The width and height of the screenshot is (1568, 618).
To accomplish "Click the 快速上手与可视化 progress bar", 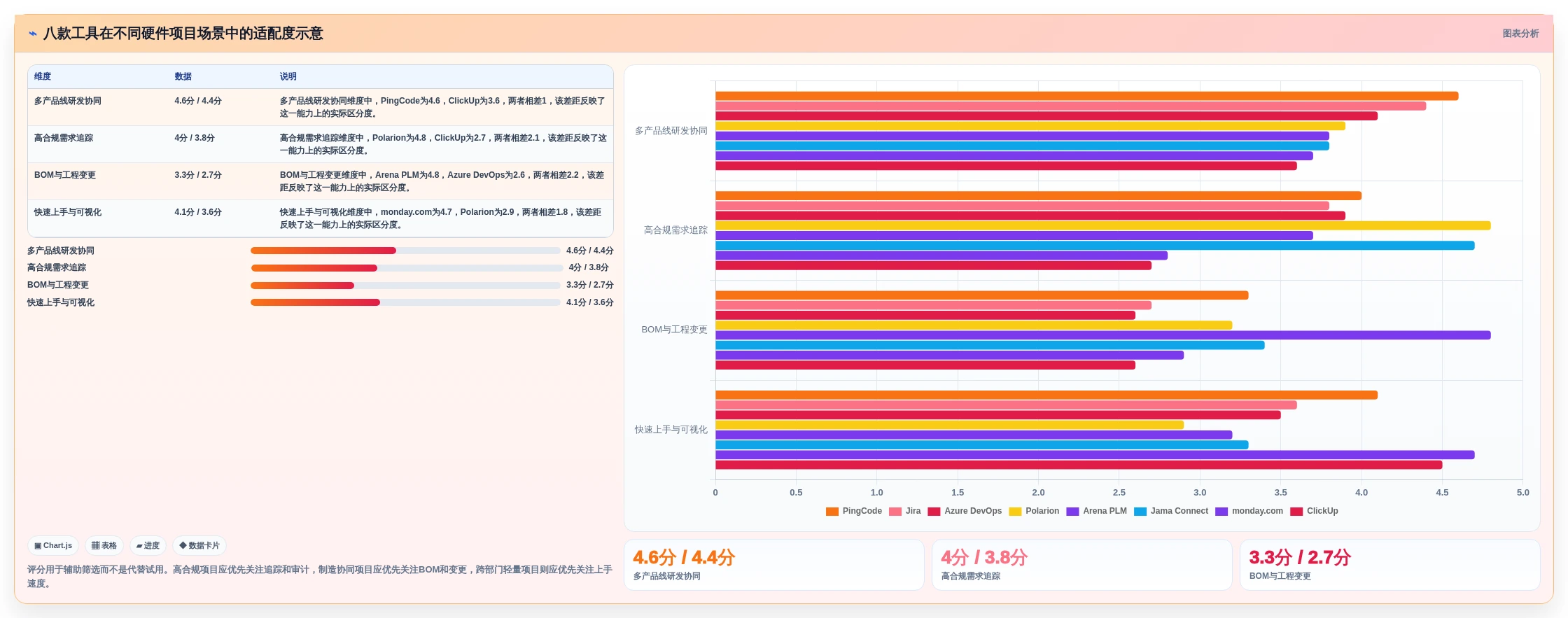I will [405, 303].
